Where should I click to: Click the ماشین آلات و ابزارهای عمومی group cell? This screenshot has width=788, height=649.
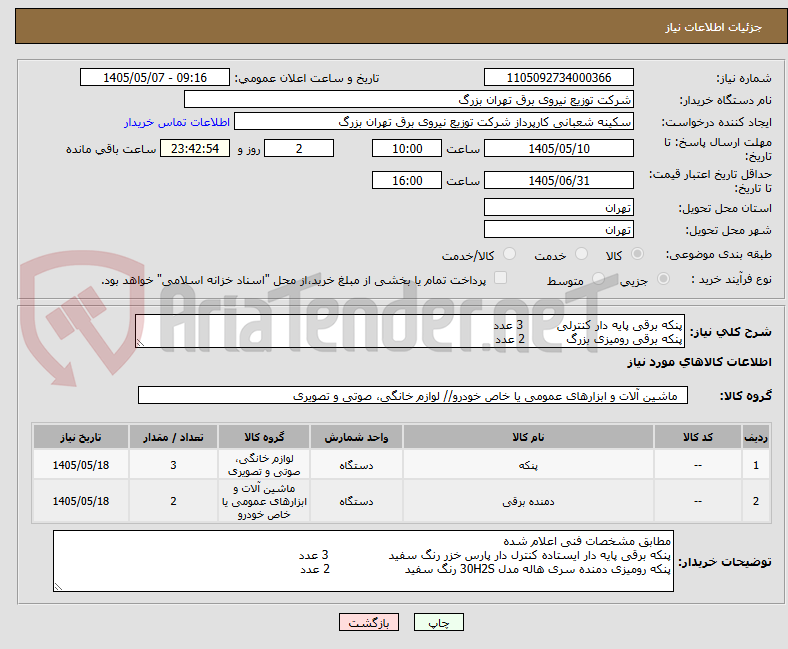point(264,501)
